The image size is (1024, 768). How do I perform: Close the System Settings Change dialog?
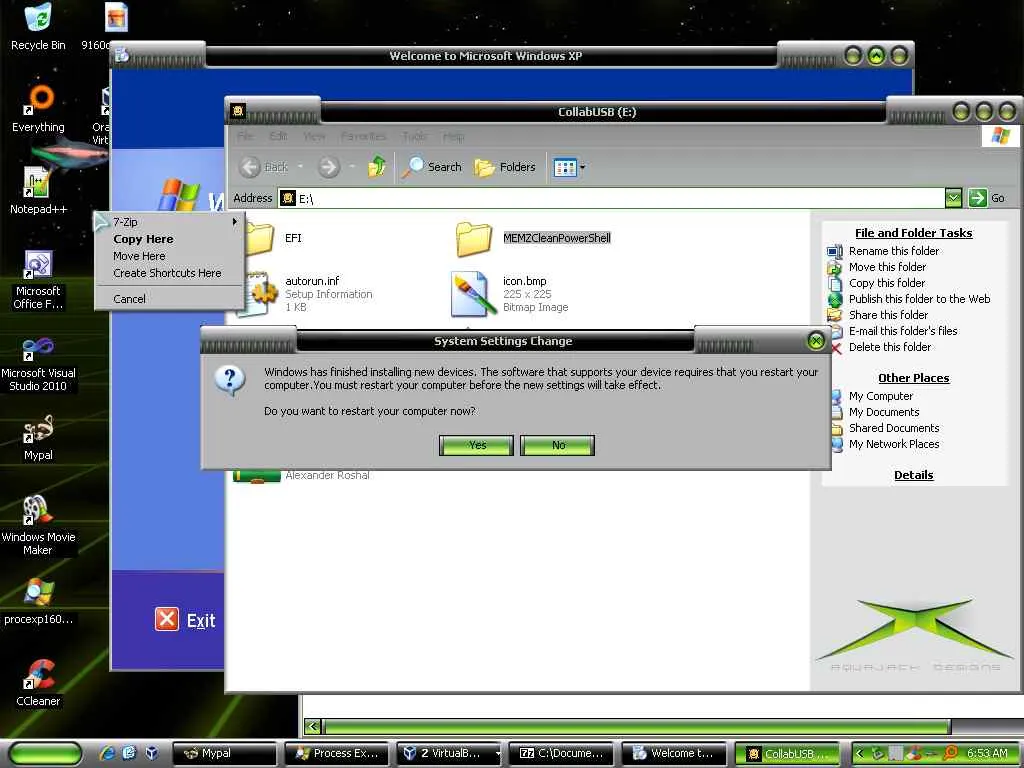click(x=816, y=340)
